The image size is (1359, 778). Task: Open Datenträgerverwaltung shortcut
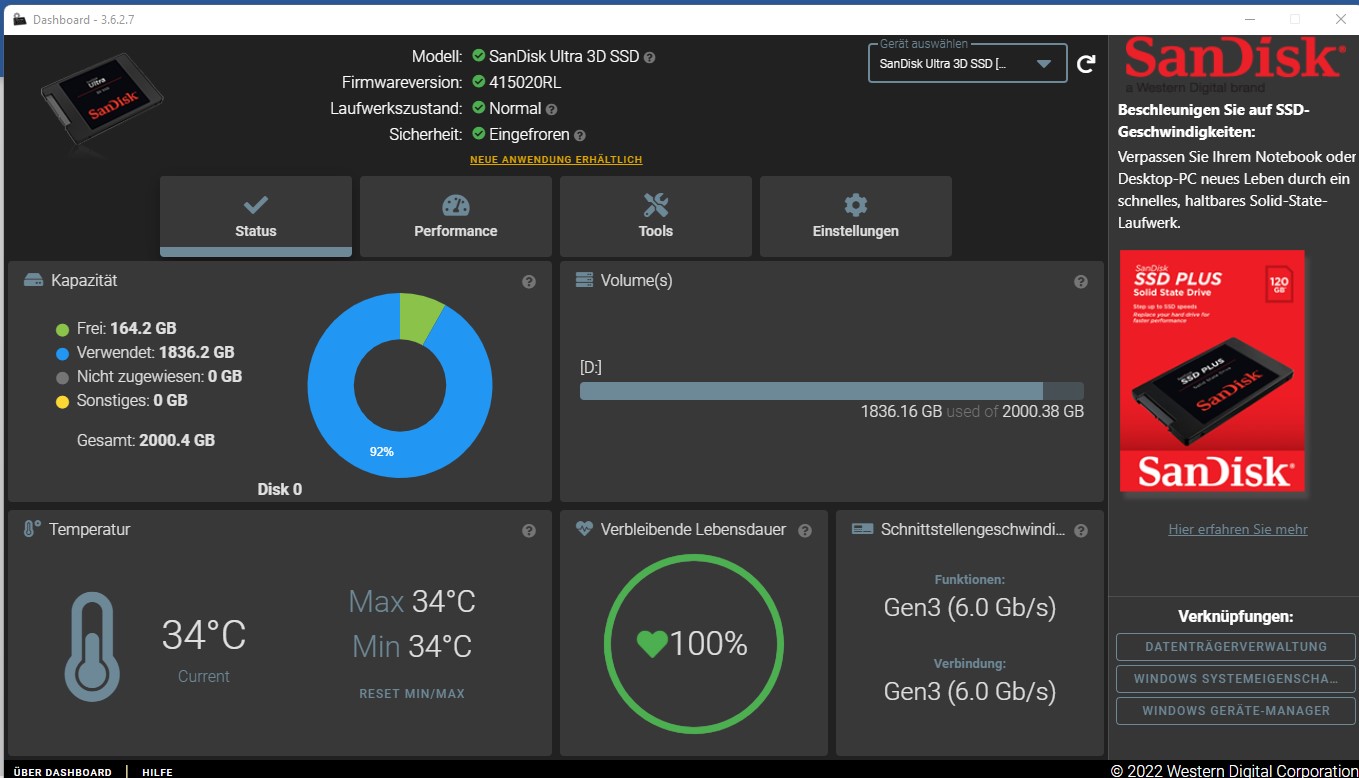(1236, 647)
